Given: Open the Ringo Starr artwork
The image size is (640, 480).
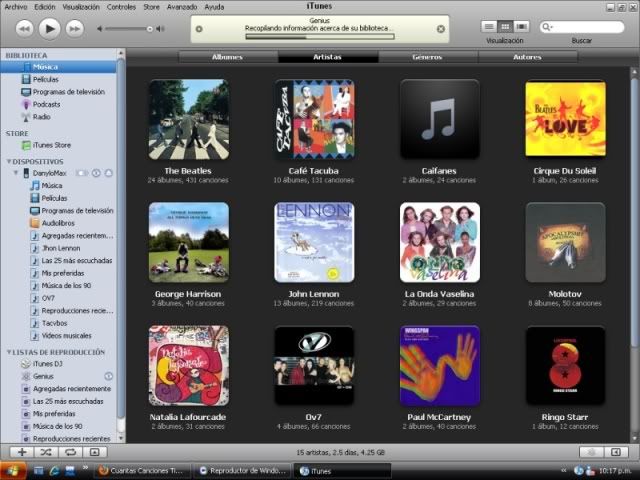Looking at the screenshot, I should tap(565, 366).
